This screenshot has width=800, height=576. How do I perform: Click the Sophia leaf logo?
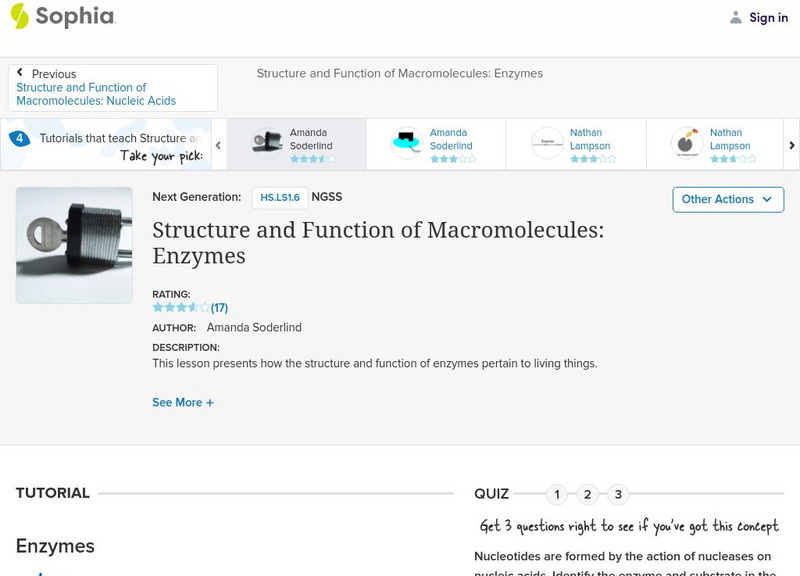[x=18, y=16]
